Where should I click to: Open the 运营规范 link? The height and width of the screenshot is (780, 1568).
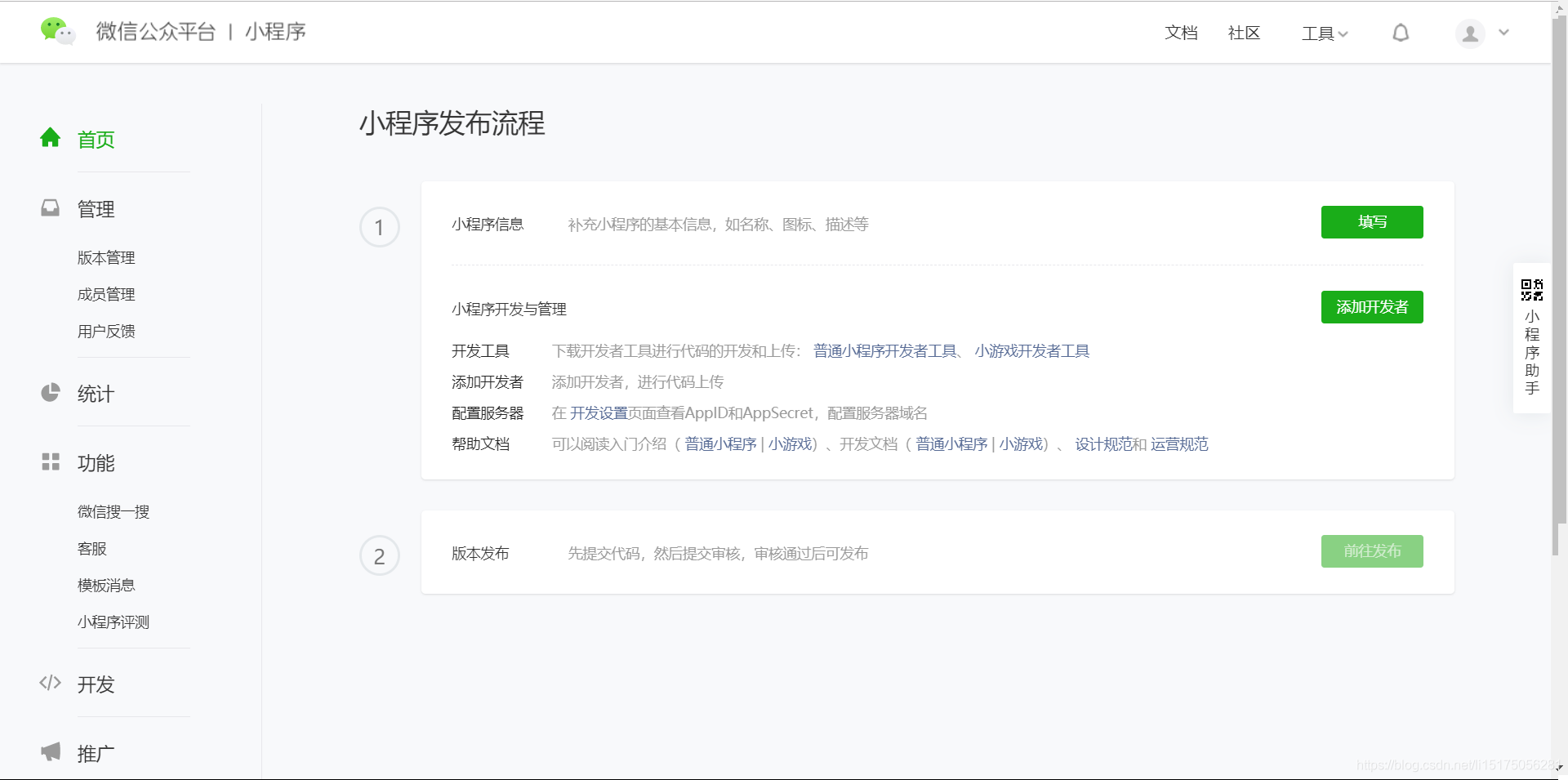(1179, 444)
